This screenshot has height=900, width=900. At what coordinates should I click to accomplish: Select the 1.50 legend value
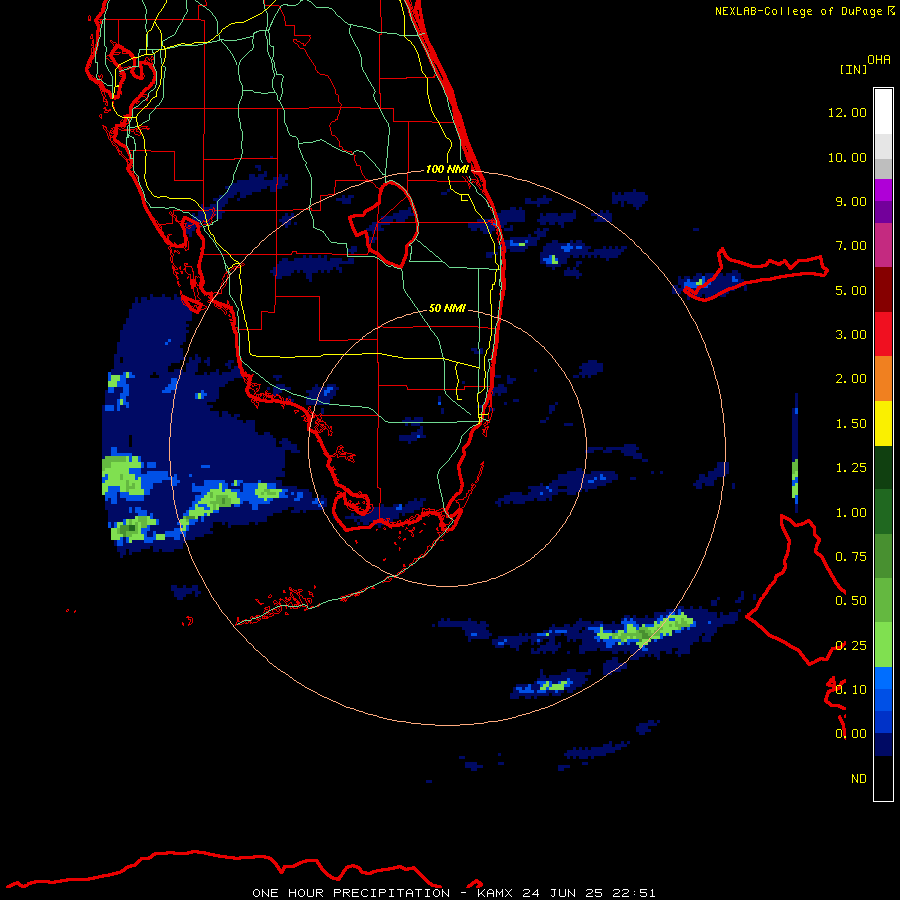[x=851, y=424]
